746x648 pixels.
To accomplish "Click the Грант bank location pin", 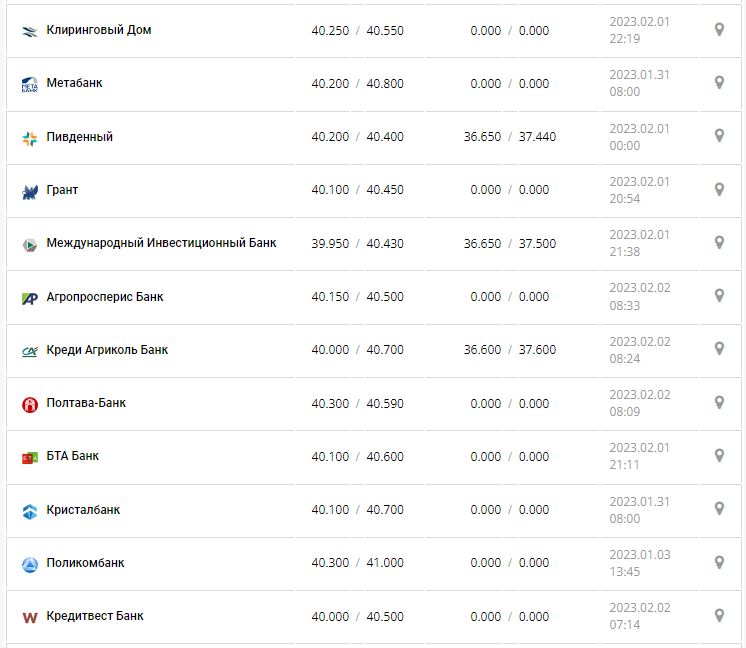I will coord(718,189).
